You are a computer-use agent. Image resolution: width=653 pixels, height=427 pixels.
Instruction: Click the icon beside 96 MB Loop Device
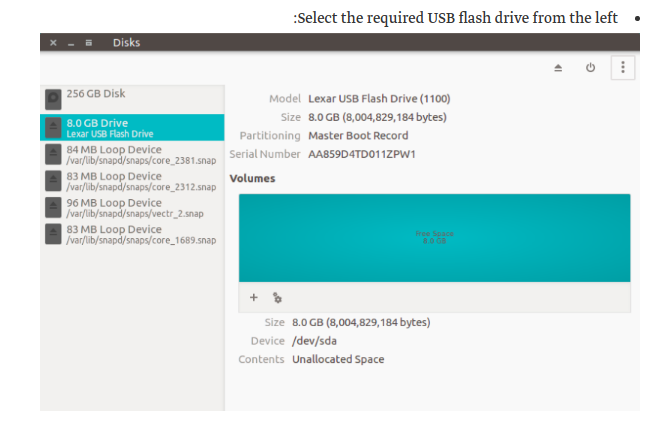pyautogui.click(x=53, y=207)
